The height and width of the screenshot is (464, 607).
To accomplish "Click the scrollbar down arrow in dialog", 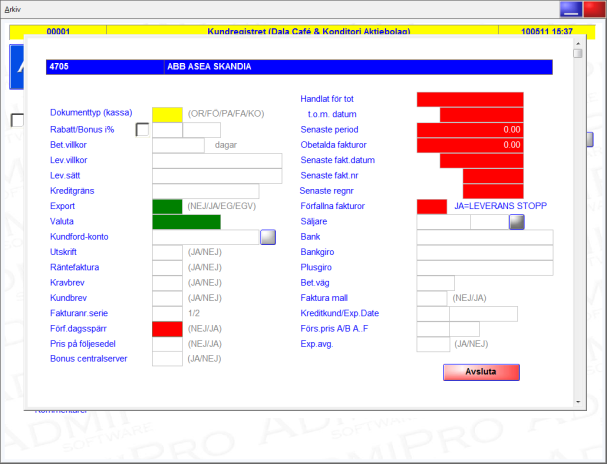I will (x=578, y=402).
